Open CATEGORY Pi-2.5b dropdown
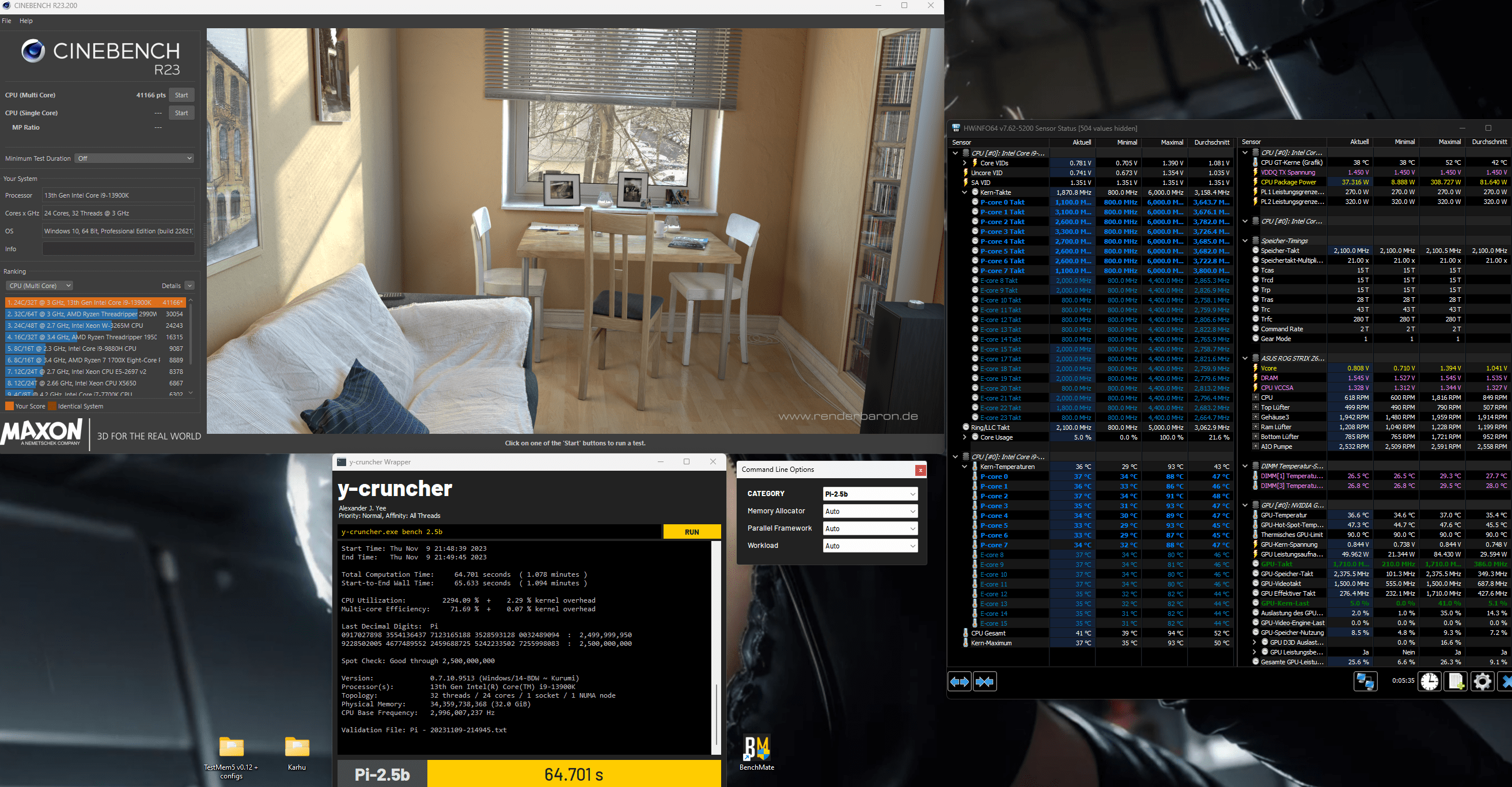 pyautogui.click(x=870, y=494)
